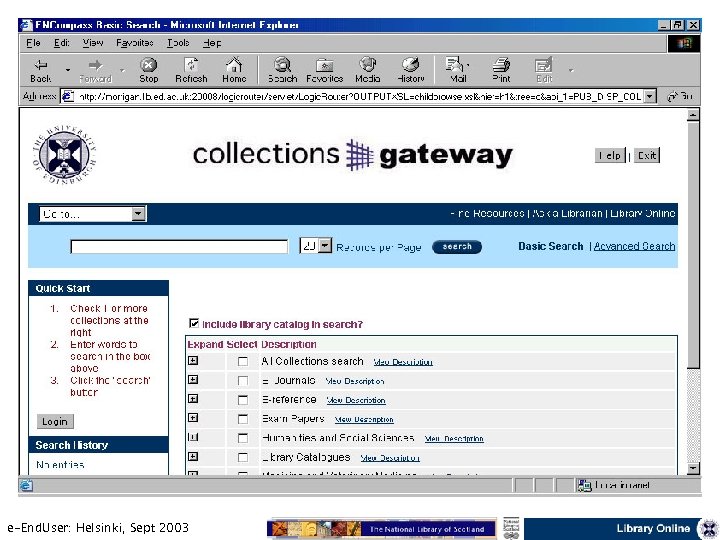The image size is (720, 540).
Task: Click the page Help button
Action: point(610,156)
